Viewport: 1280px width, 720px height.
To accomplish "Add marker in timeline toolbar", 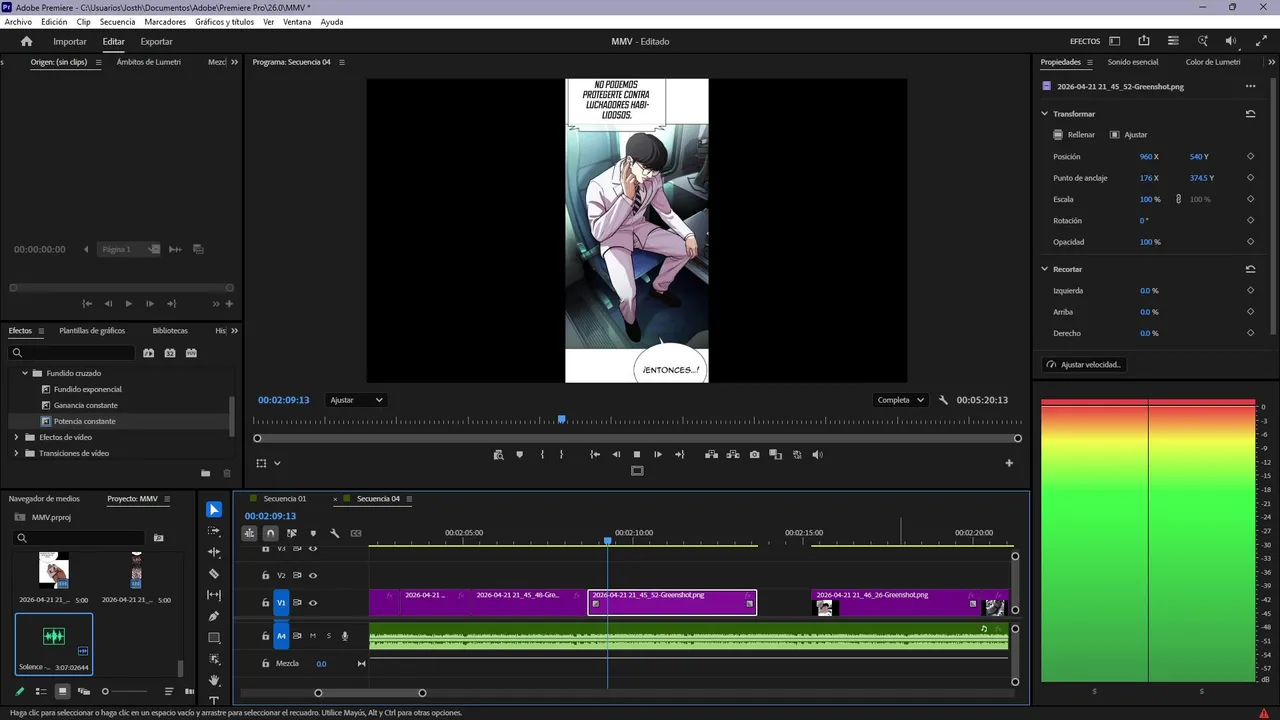I will [x=313, y=533].
